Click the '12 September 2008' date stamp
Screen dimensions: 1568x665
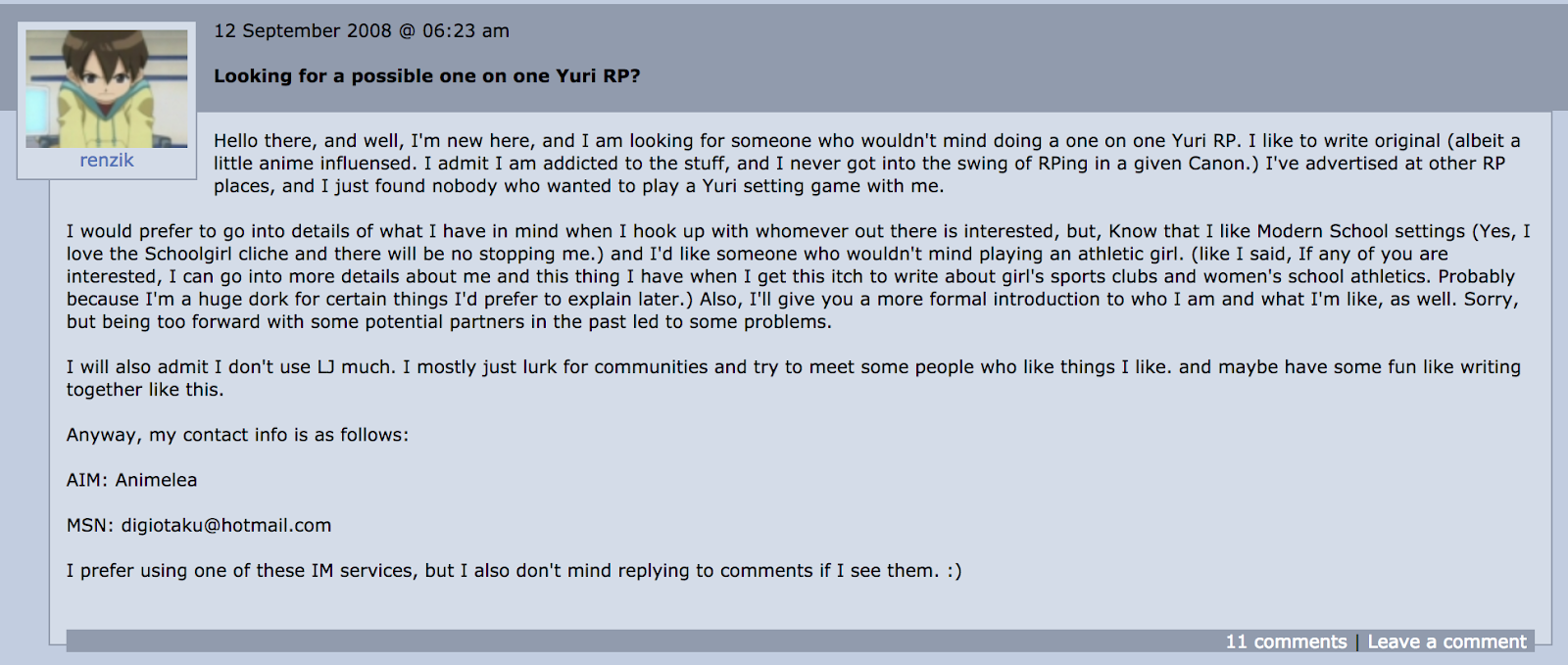pos(303,31)
